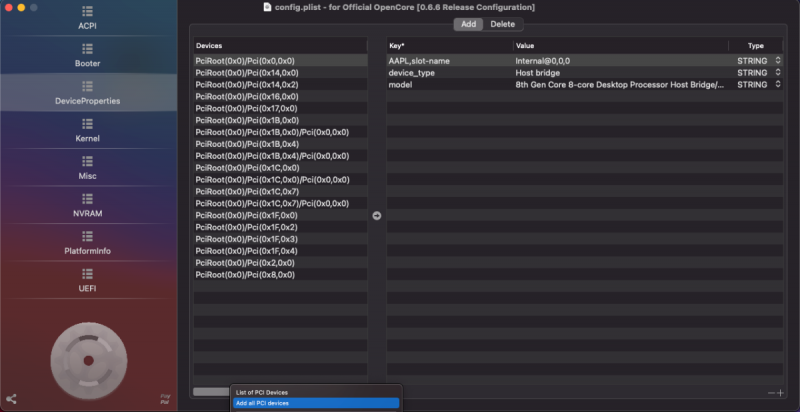Choose Add all PCI devices from the menu
Viewport: 800px width, 412px height.
(316, 403)
